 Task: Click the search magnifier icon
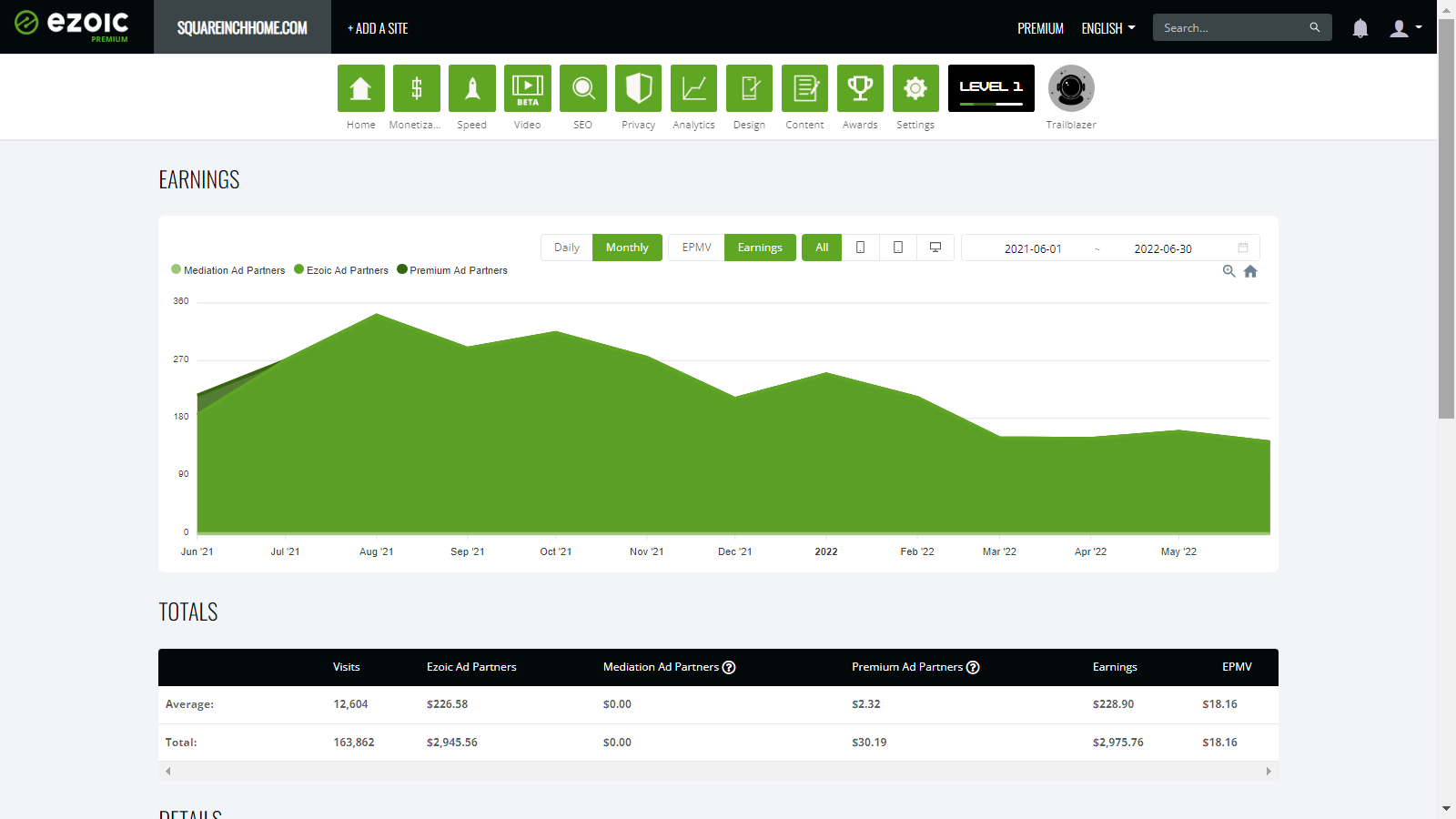pos(1315,27)
